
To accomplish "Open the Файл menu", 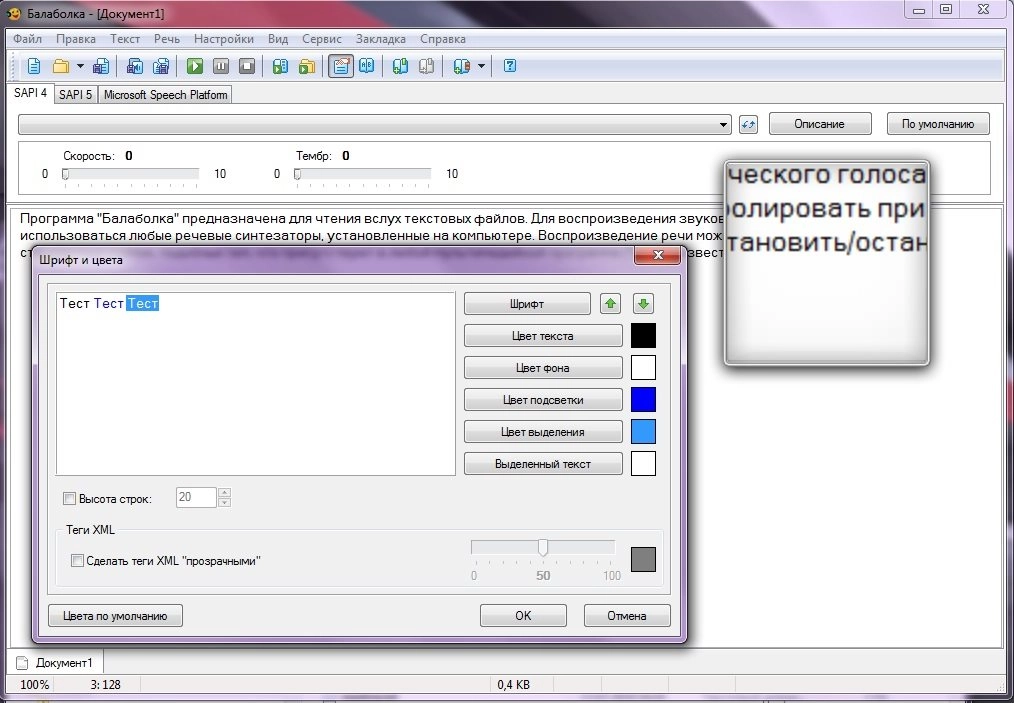I will click(x=28, y=39).
